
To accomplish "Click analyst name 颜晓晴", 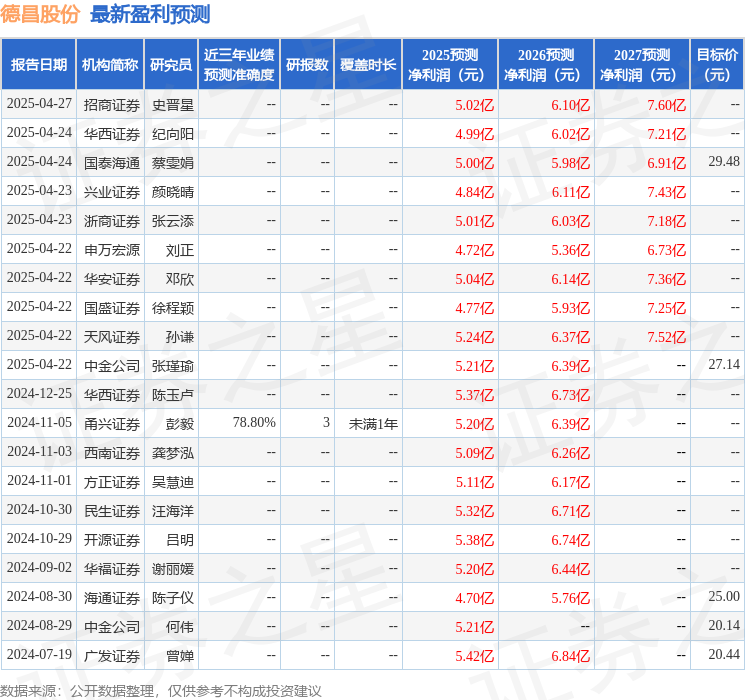I will pyautogui.click(x=173, y=192).
